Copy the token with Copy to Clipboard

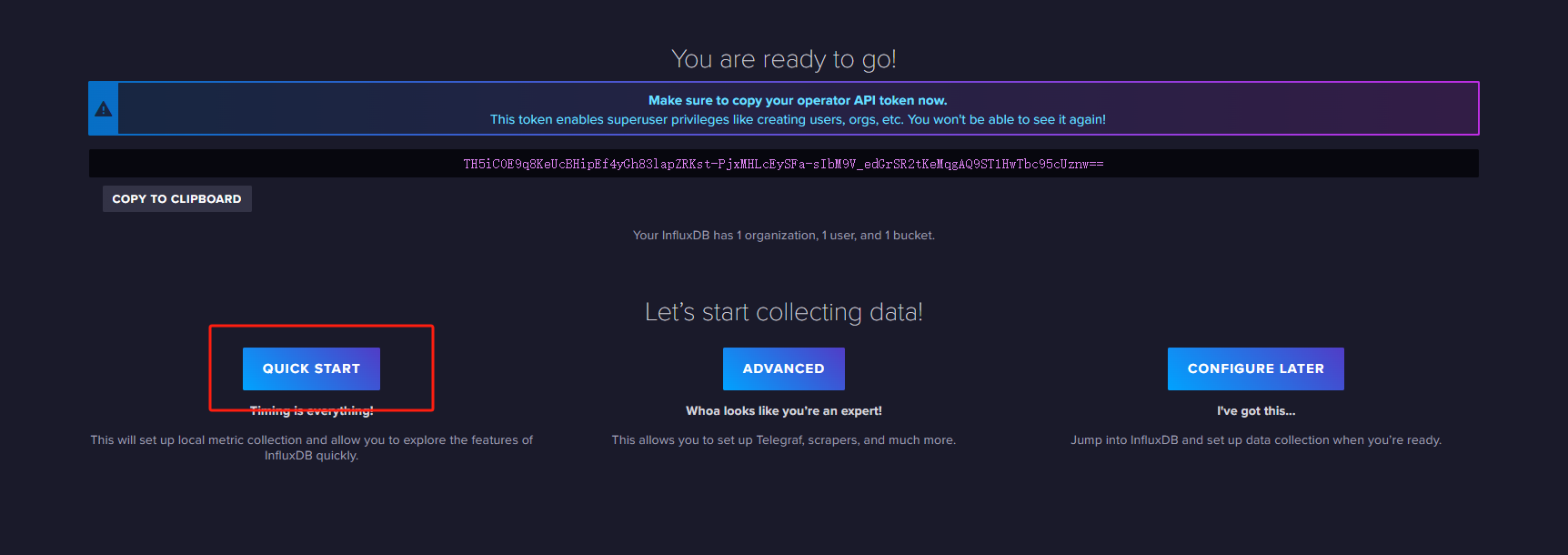pos(176,198)
